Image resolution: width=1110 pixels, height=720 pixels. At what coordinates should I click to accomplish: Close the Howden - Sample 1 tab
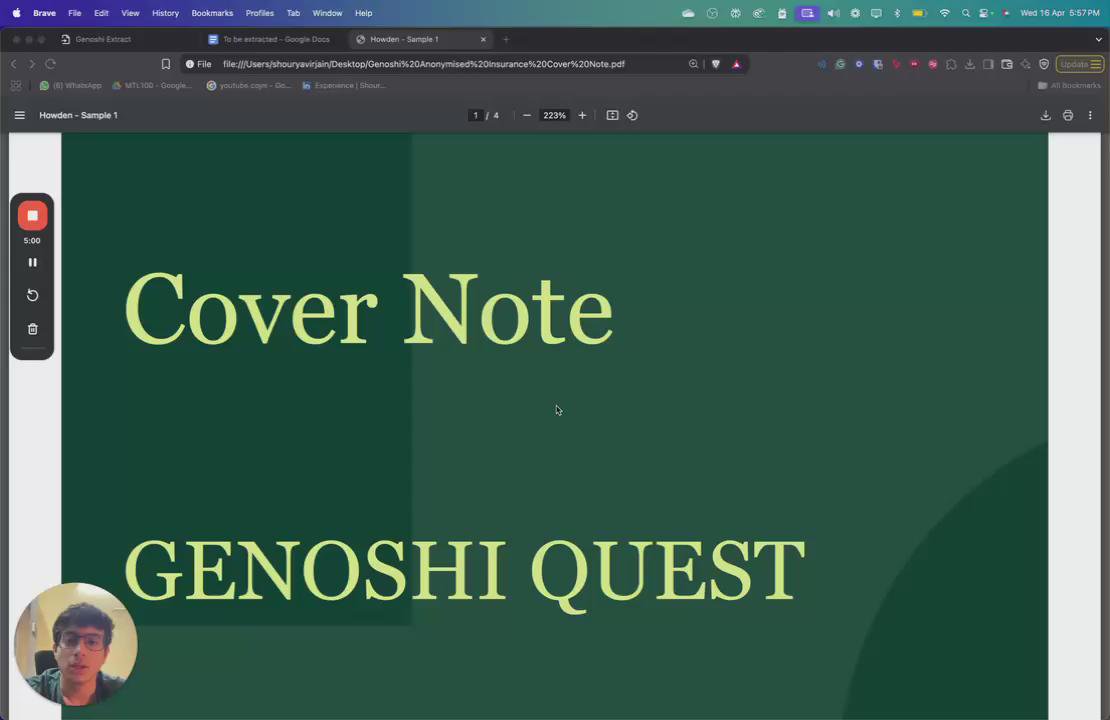(484, 40)
